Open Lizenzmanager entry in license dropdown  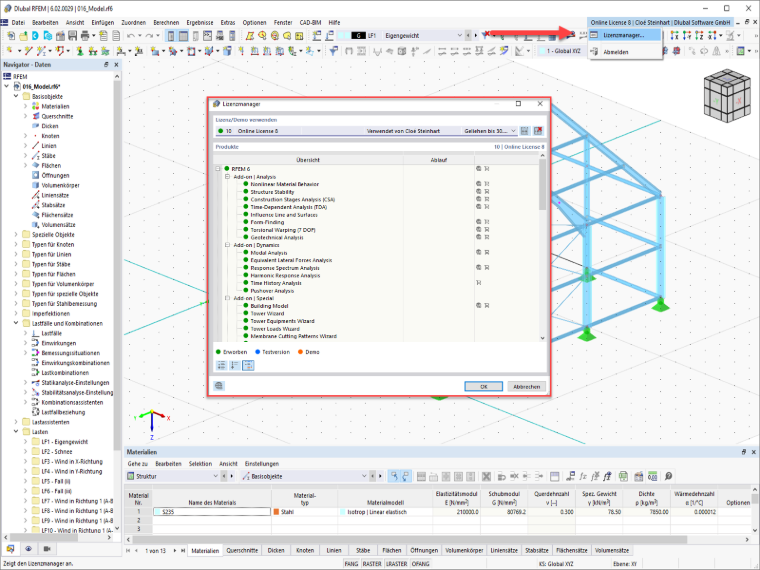(x=624, y=35)
